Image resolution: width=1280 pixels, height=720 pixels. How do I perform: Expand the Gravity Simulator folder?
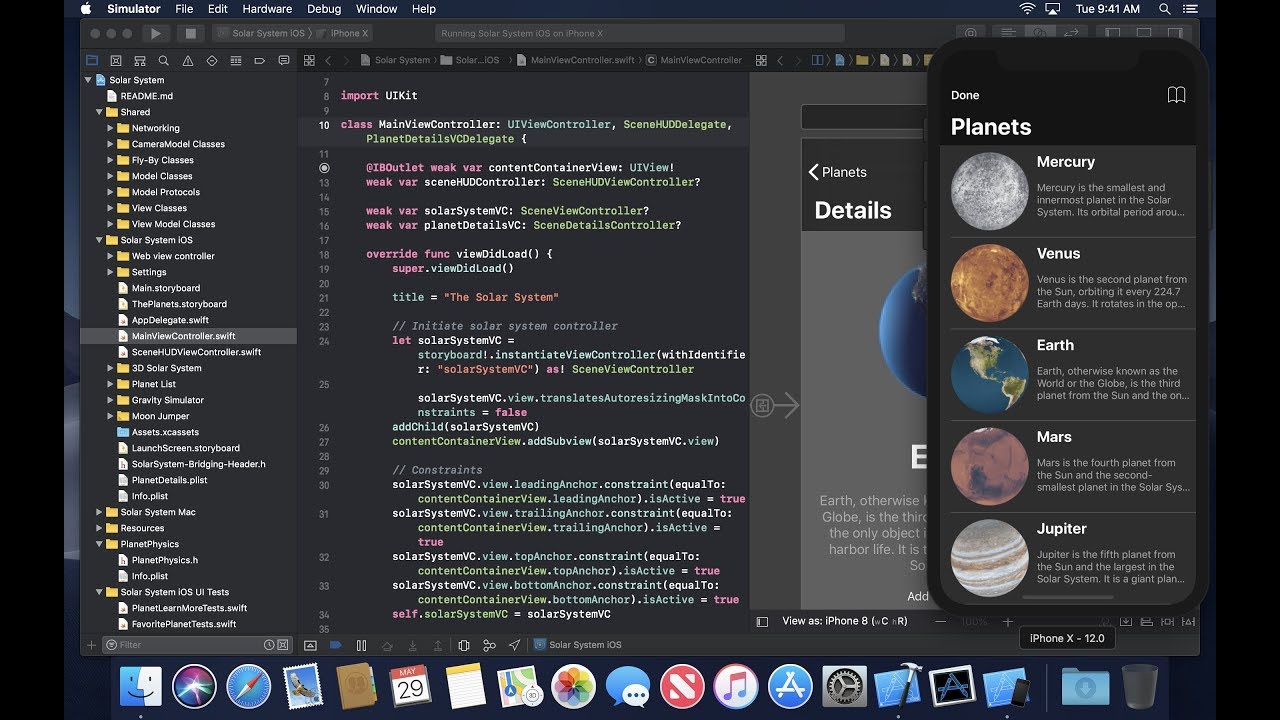point(111,400)
